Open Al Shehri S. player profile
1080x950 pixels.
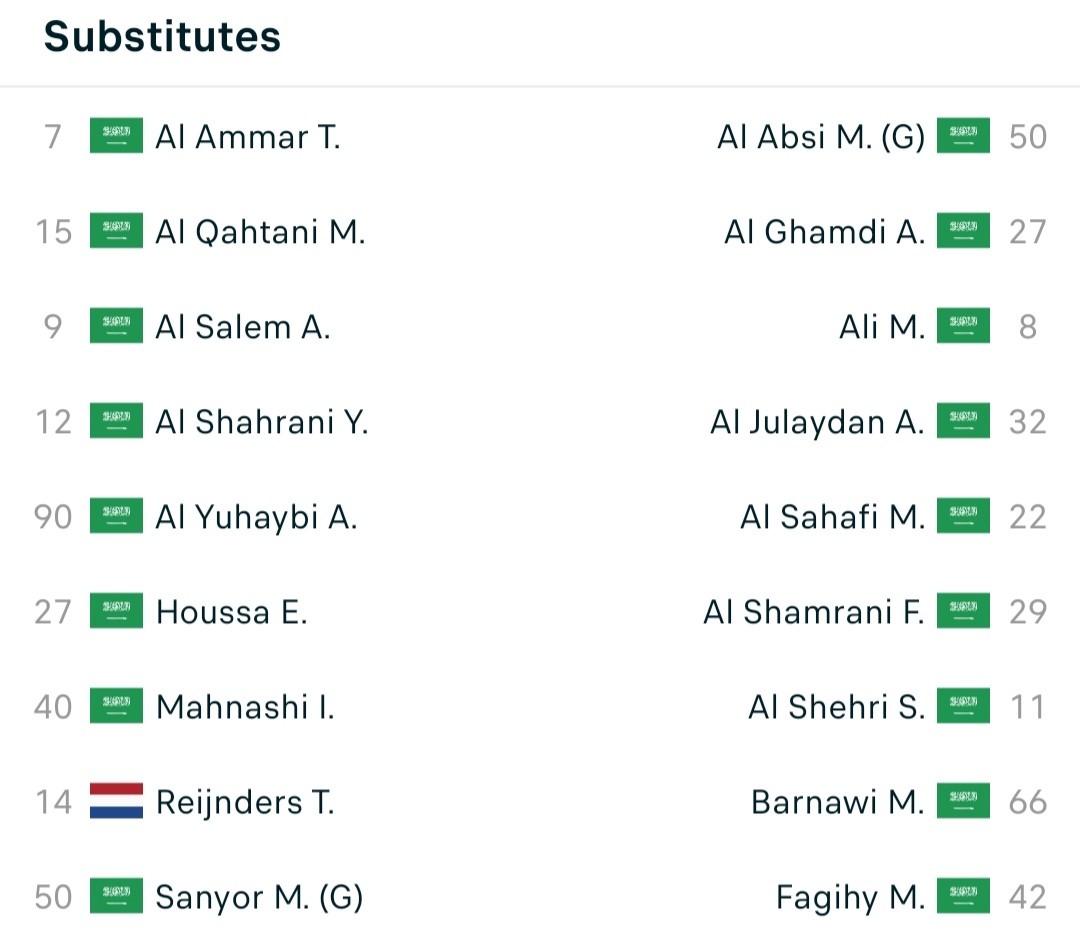tap(836, 707)
